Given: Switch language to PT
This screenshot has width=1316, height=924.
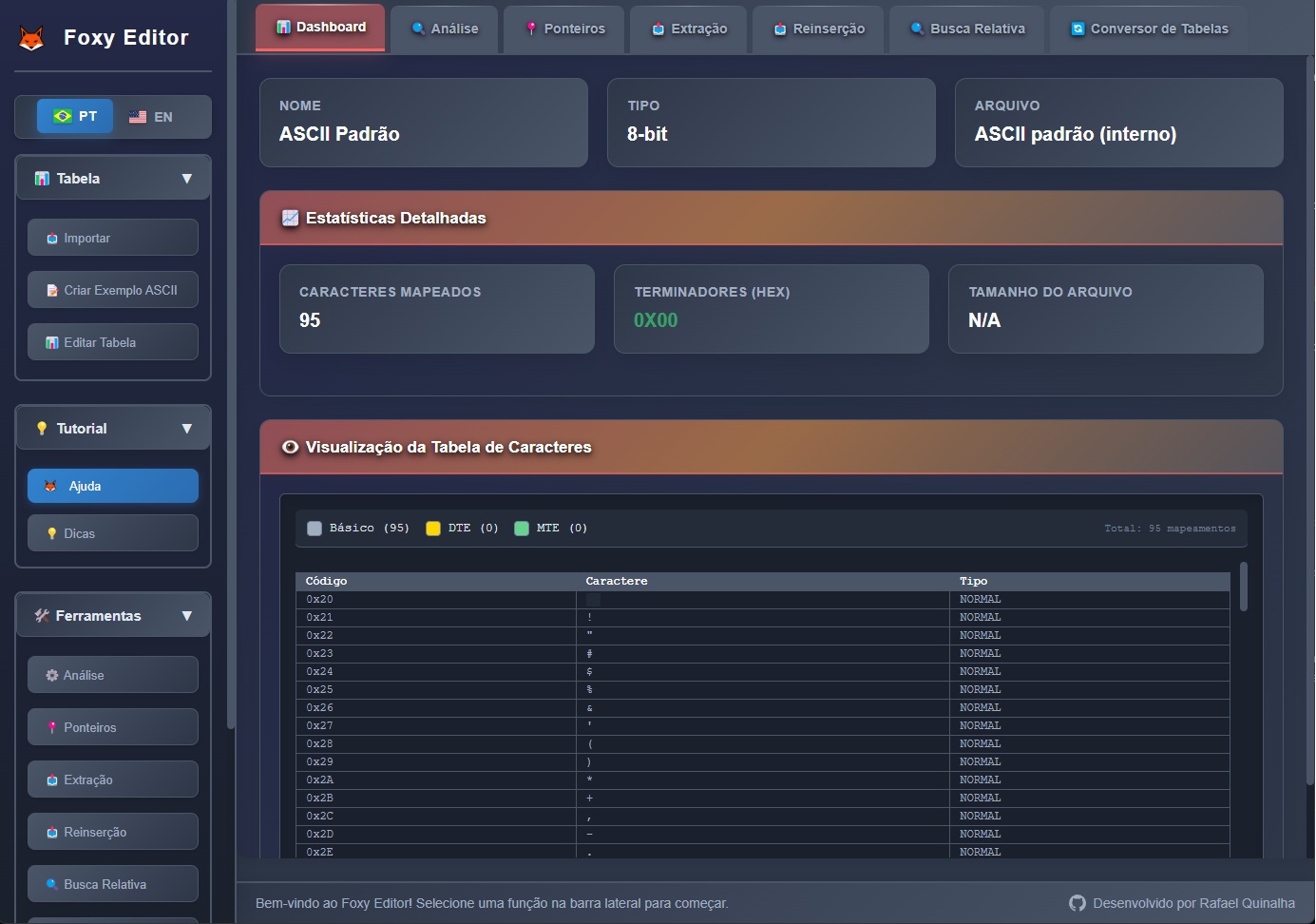Looking at the screenshot, I should click(75, 116).
